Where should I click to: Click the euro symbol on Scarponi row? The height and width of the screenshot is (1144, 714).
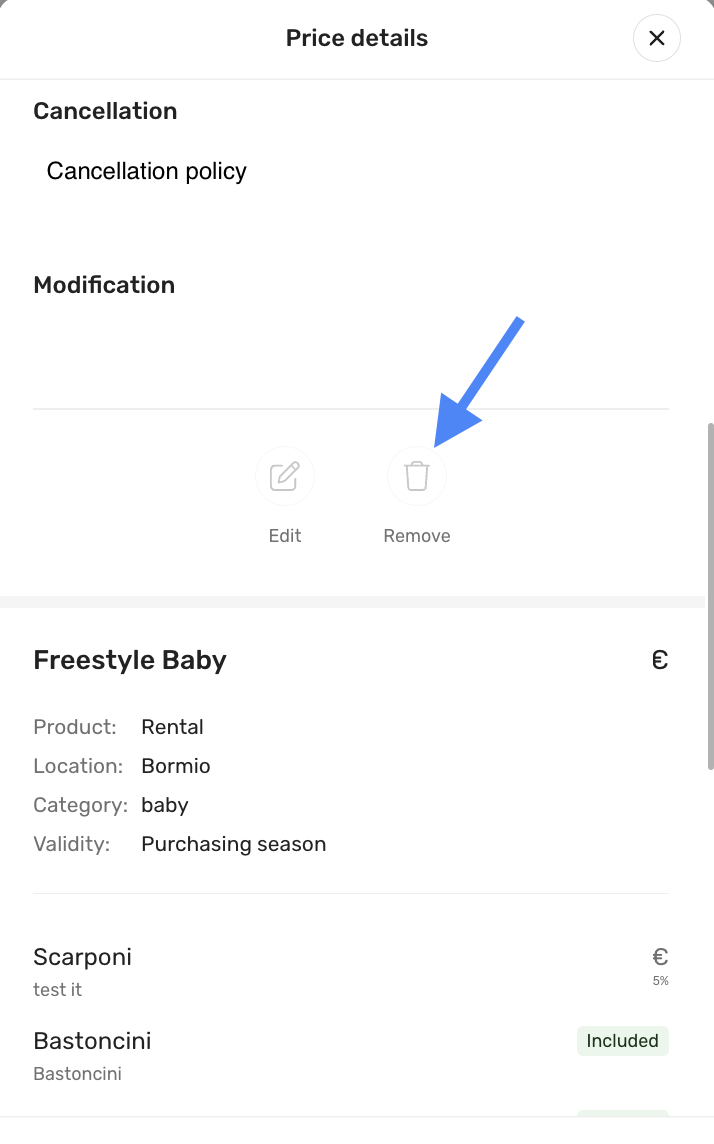coord(660,957)
